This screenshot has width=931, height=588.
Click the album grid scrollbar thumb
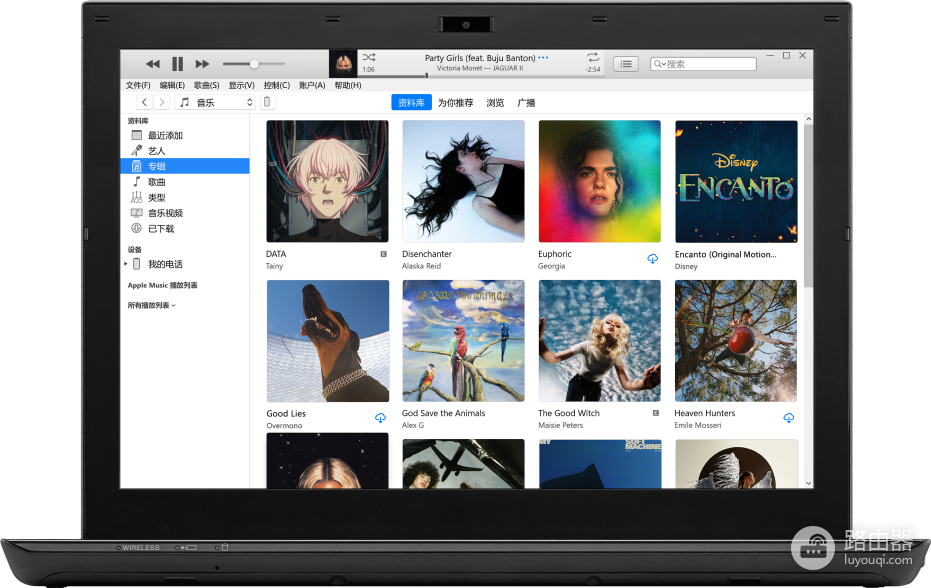[x=808, y=205]
